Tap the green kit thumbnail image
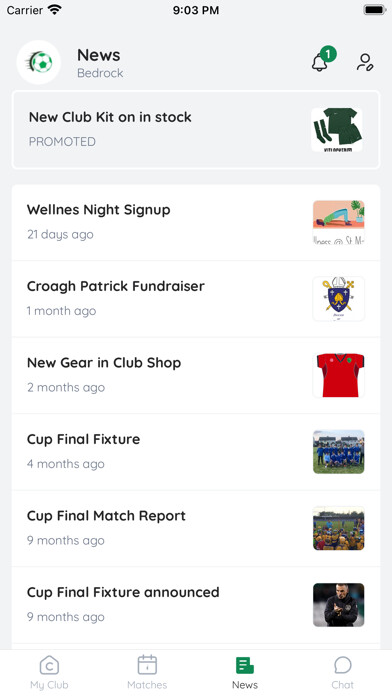392x696 pixels. point(337,130)
